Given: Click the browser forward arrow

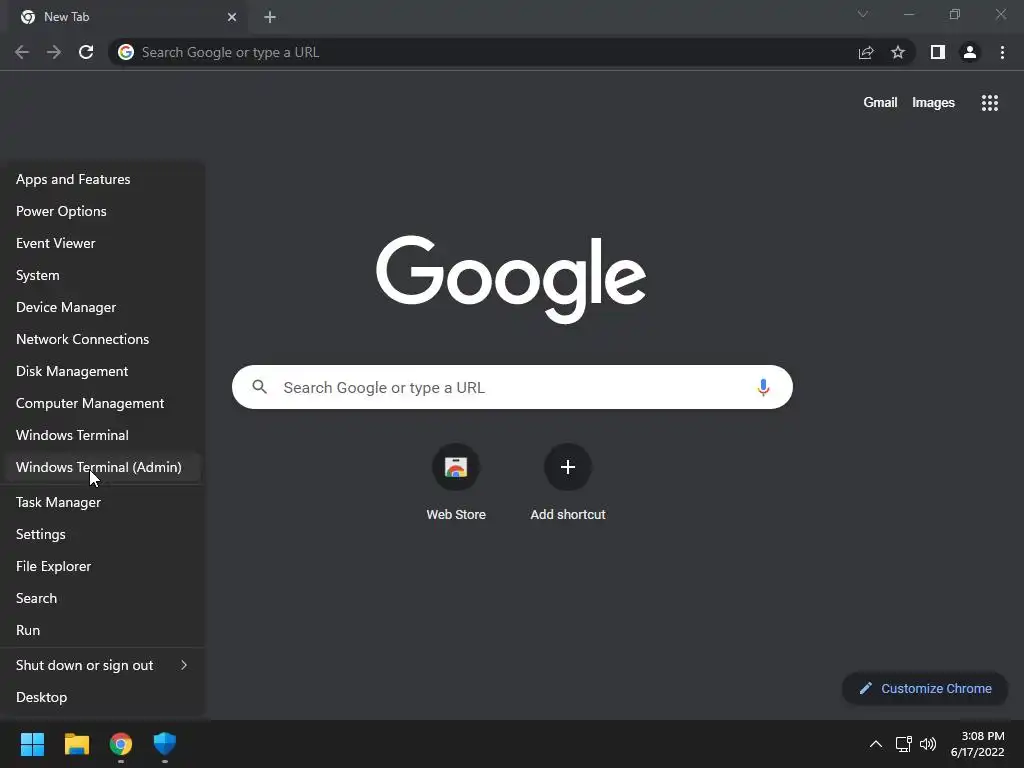Looking at the screenshot, I should pos(54,52).
